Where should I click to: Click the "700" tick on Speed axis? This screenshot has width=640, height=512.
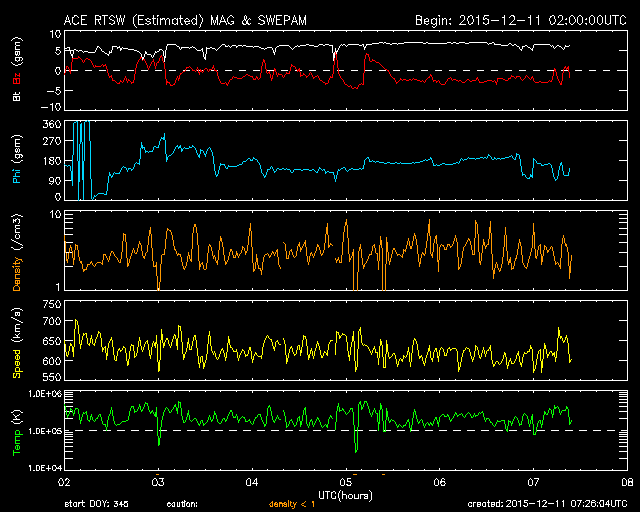(x=52, y=321)
